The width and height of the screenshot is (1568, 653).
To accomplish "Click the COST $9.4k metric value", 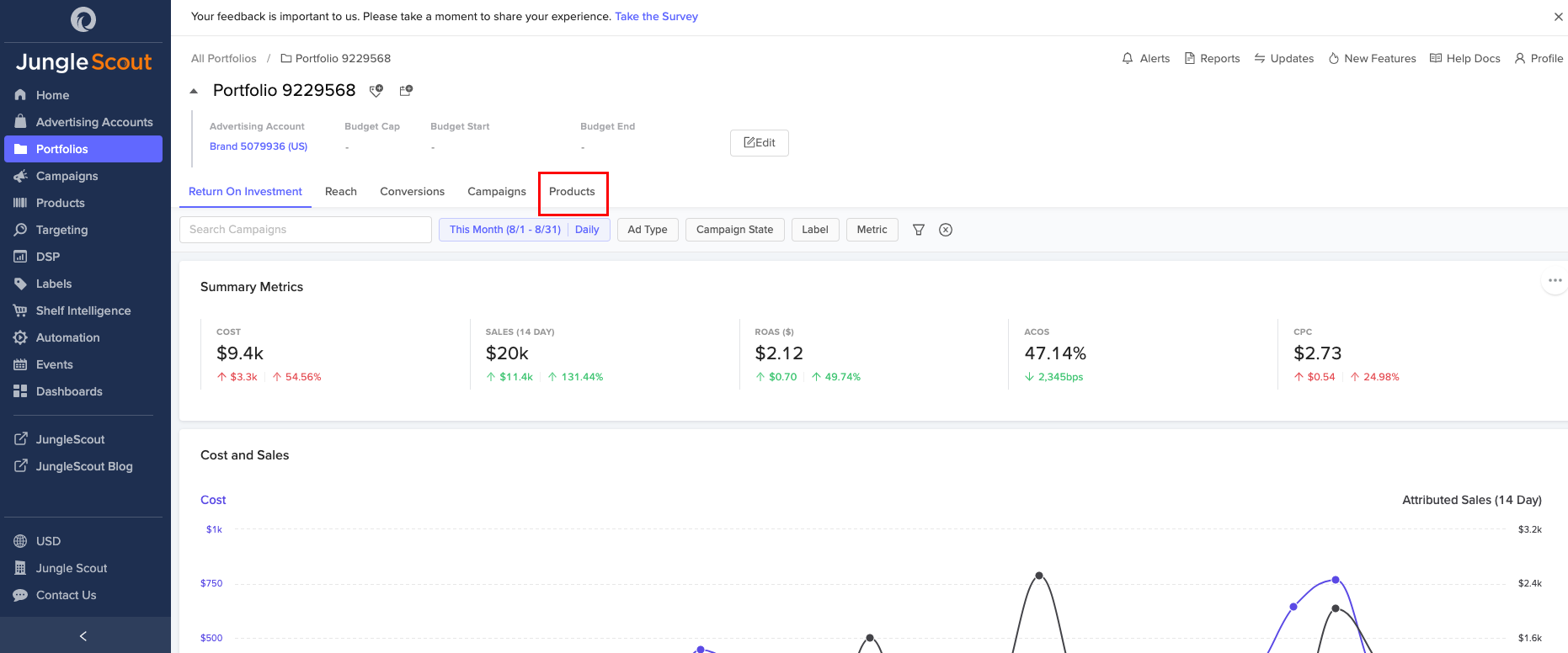I will point(240,353).
